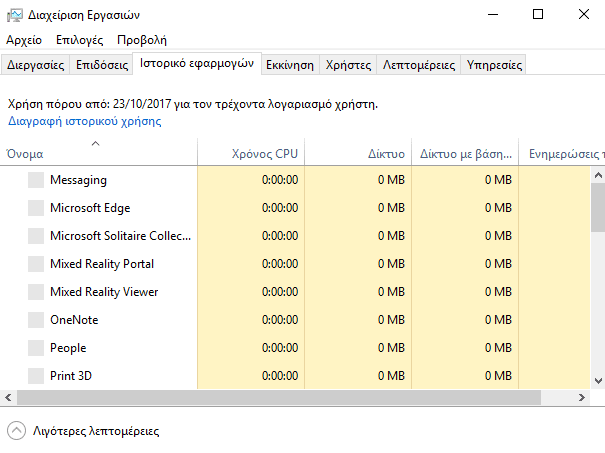Select the Mixed Reality Viewer row name
The width and height of the screenshot is (605, 453).
click(x=104, y=292)
